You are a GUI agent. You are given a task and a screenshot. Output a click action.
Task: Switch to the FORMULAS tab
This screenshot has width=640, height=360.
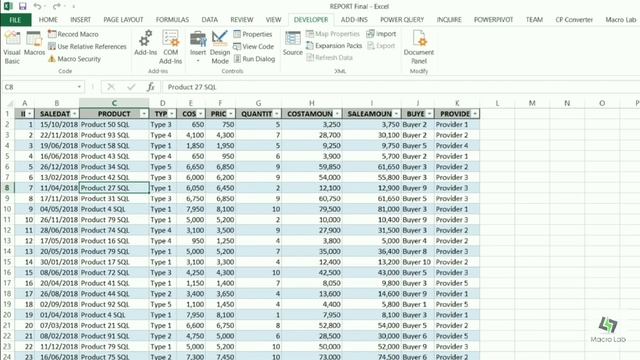172,20
